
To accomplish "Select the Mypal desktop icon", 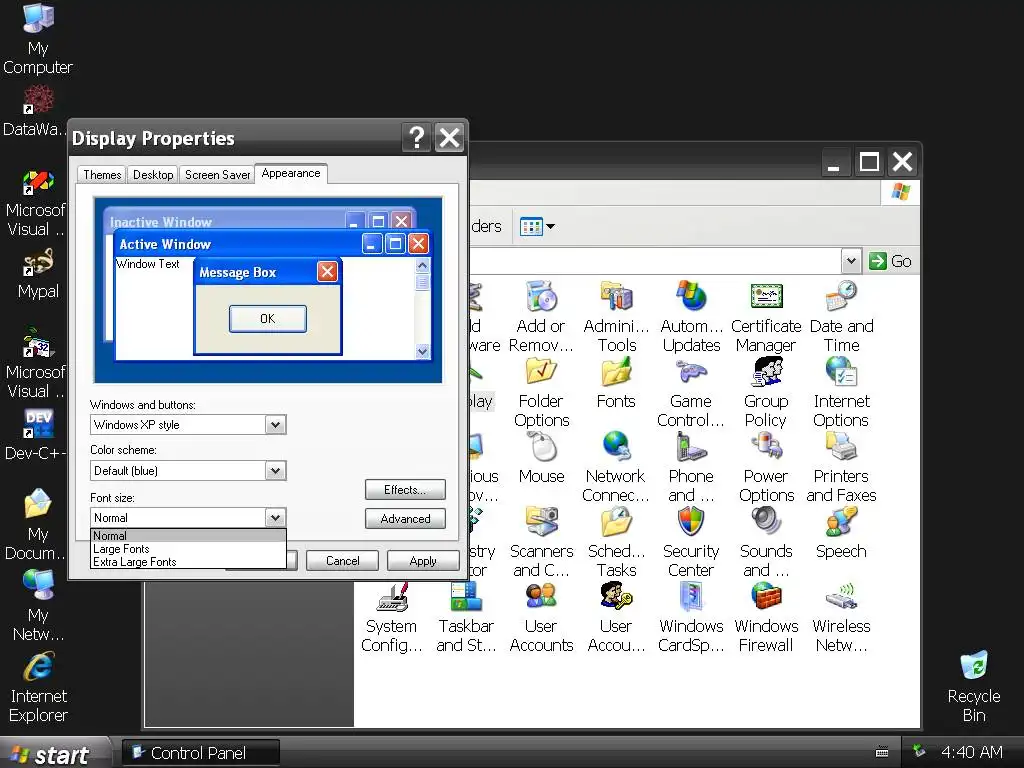I will pyautogui.click(x=38, y=274).
